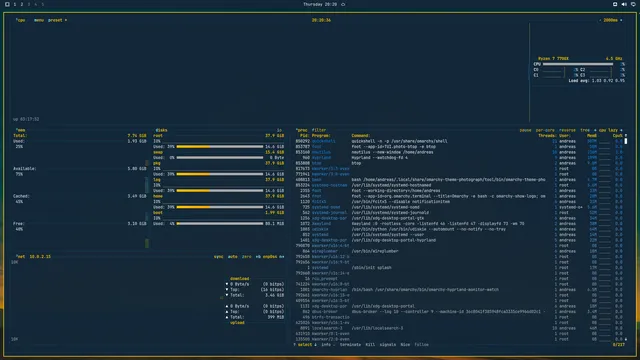Select the systemd-hostnamed process row
Viewport: 640px width, 360px height.
459,185
